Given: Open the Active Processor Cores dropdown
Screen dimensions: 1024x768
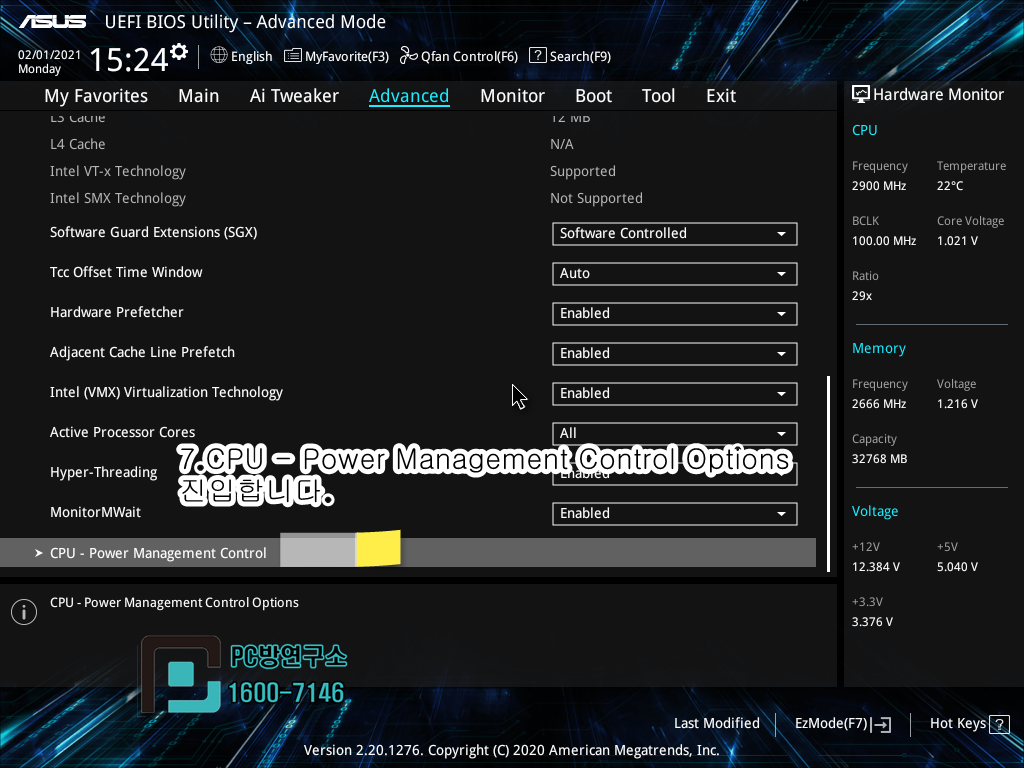Looking at the screenshot, I should [x=675, y=434].
